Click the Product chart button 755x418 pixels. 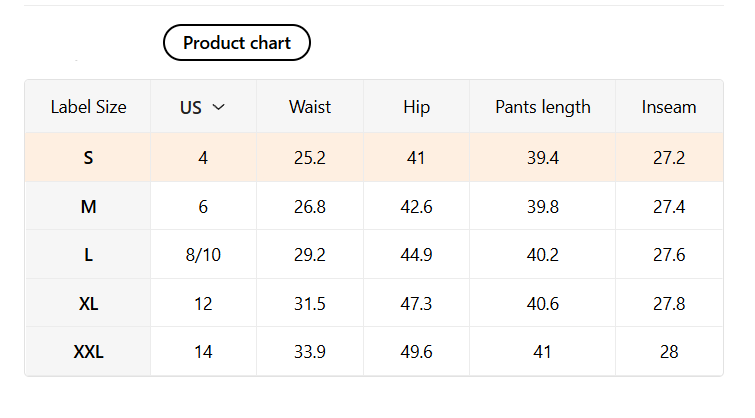click(237, 43)
